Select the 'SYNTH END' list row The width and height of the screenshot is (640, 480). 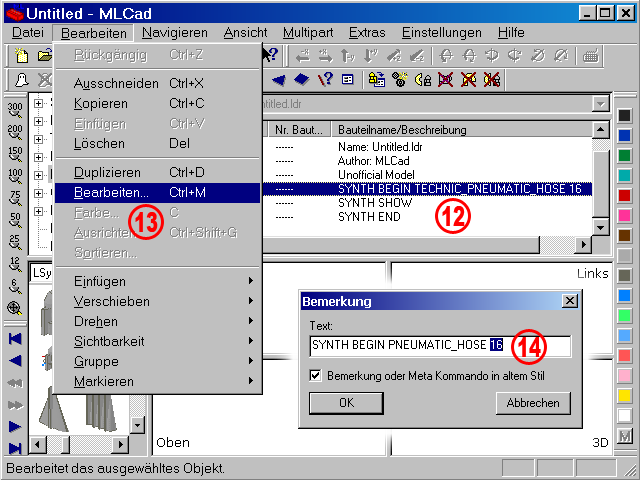click(427, 217)
